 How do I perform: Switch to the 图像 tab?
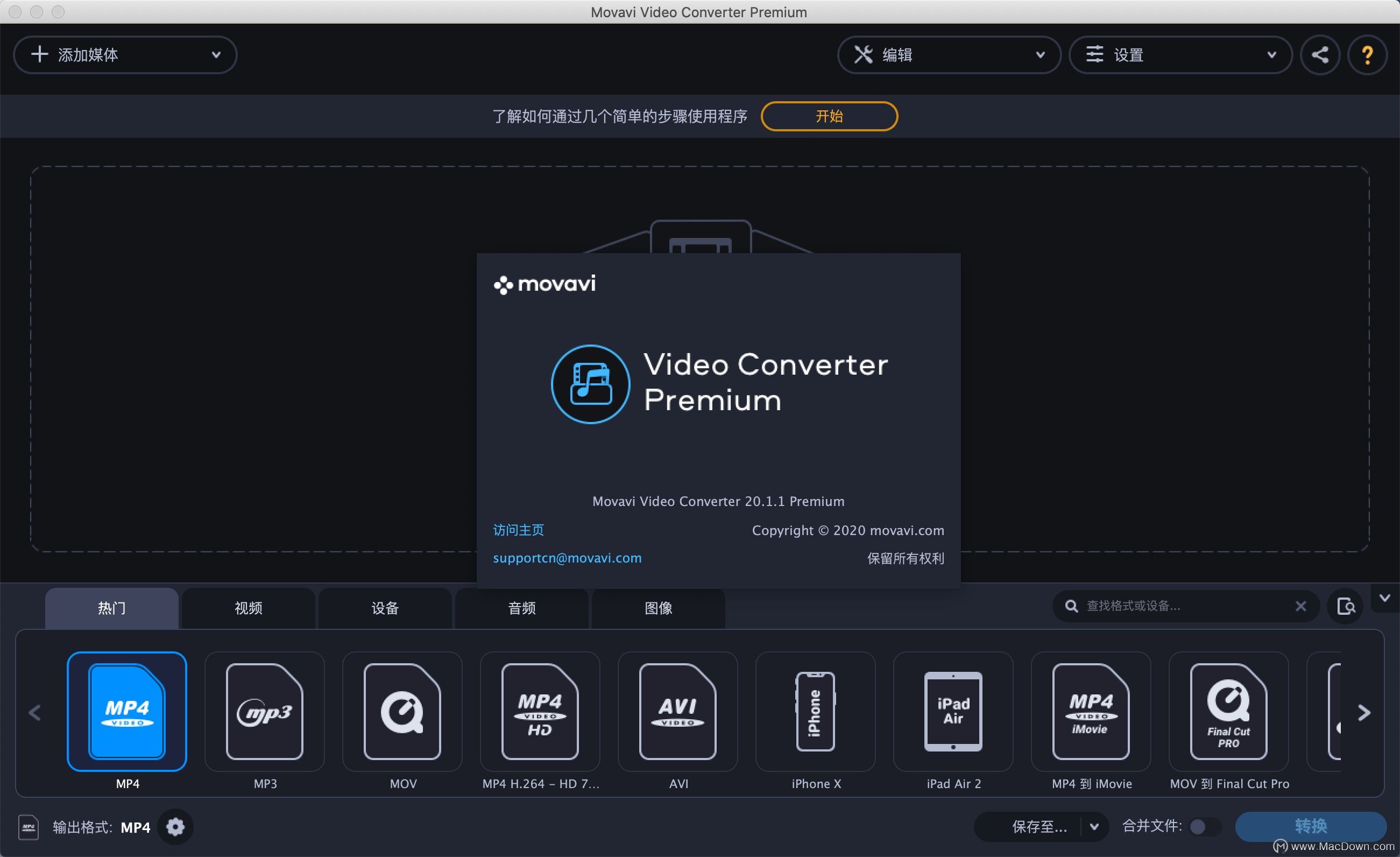[658, 608]
